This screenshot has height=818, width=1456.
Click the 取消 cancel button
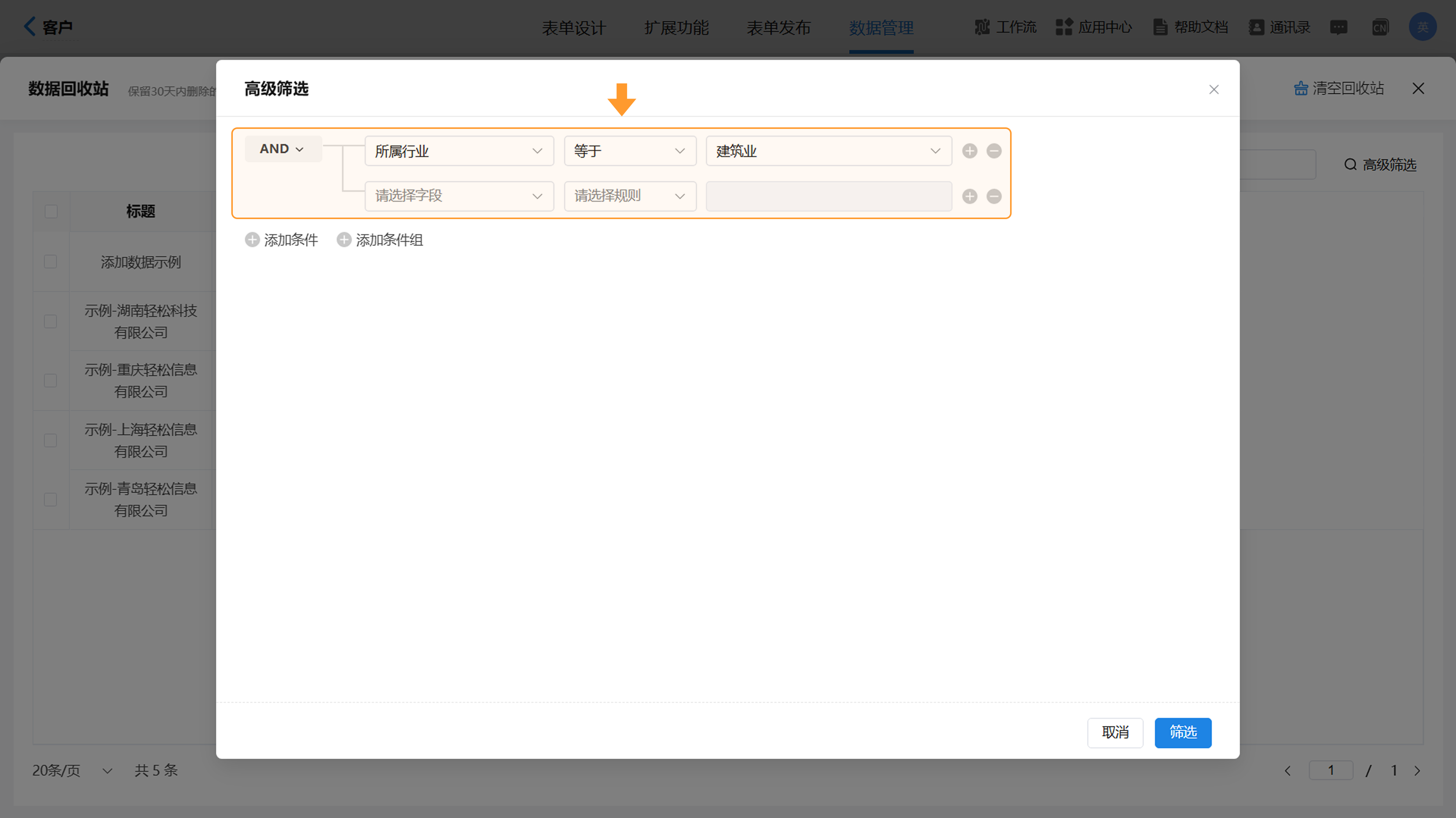click(x=1115, y=733)
